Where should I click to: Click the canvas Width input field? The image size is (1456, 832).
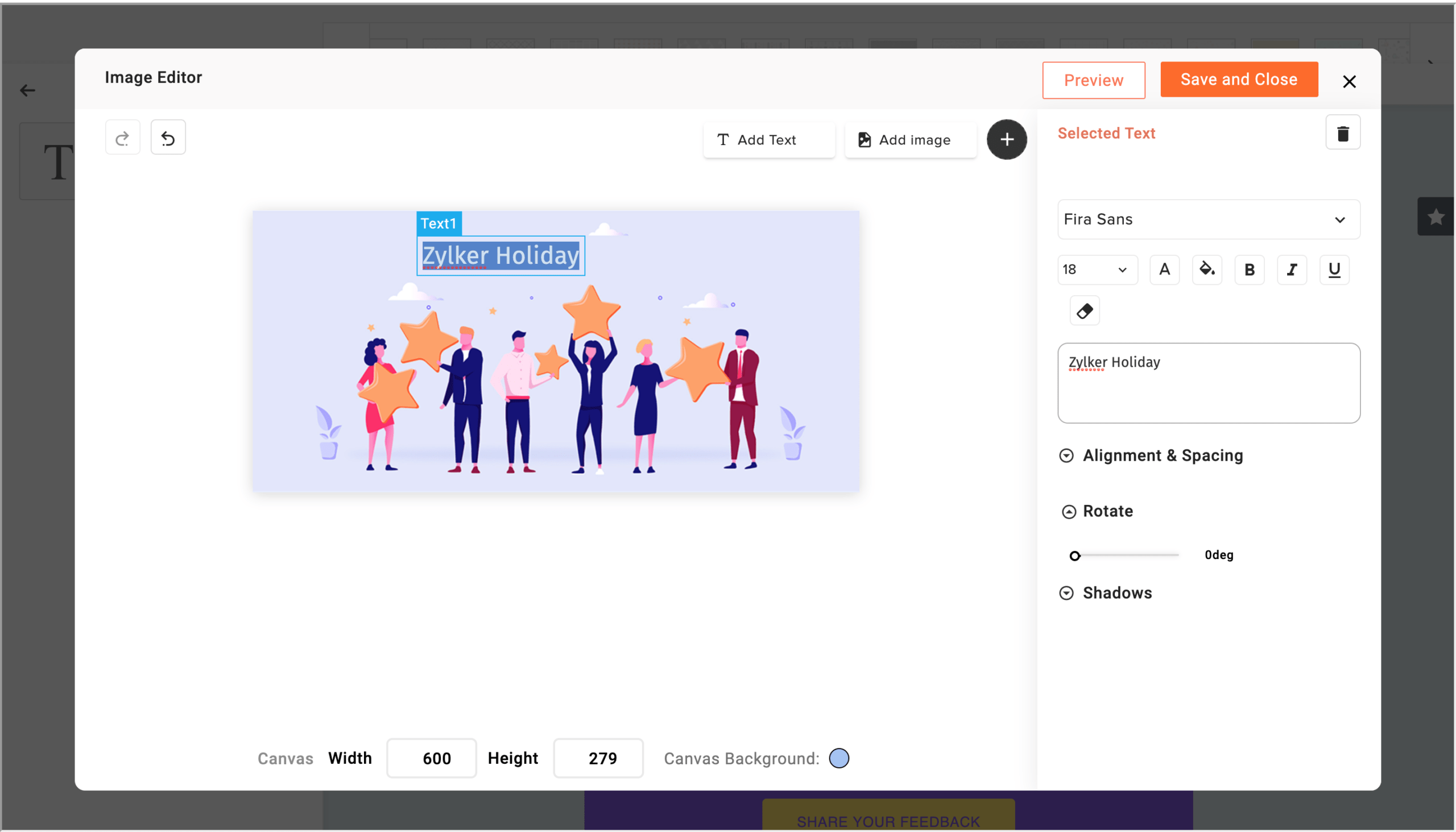tap(432, 758)
